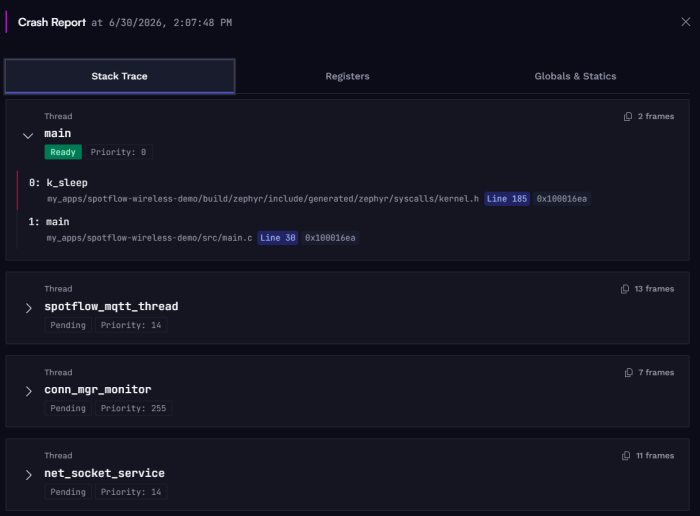
Task: Open the Registers tab
Action: click(347, 76)
